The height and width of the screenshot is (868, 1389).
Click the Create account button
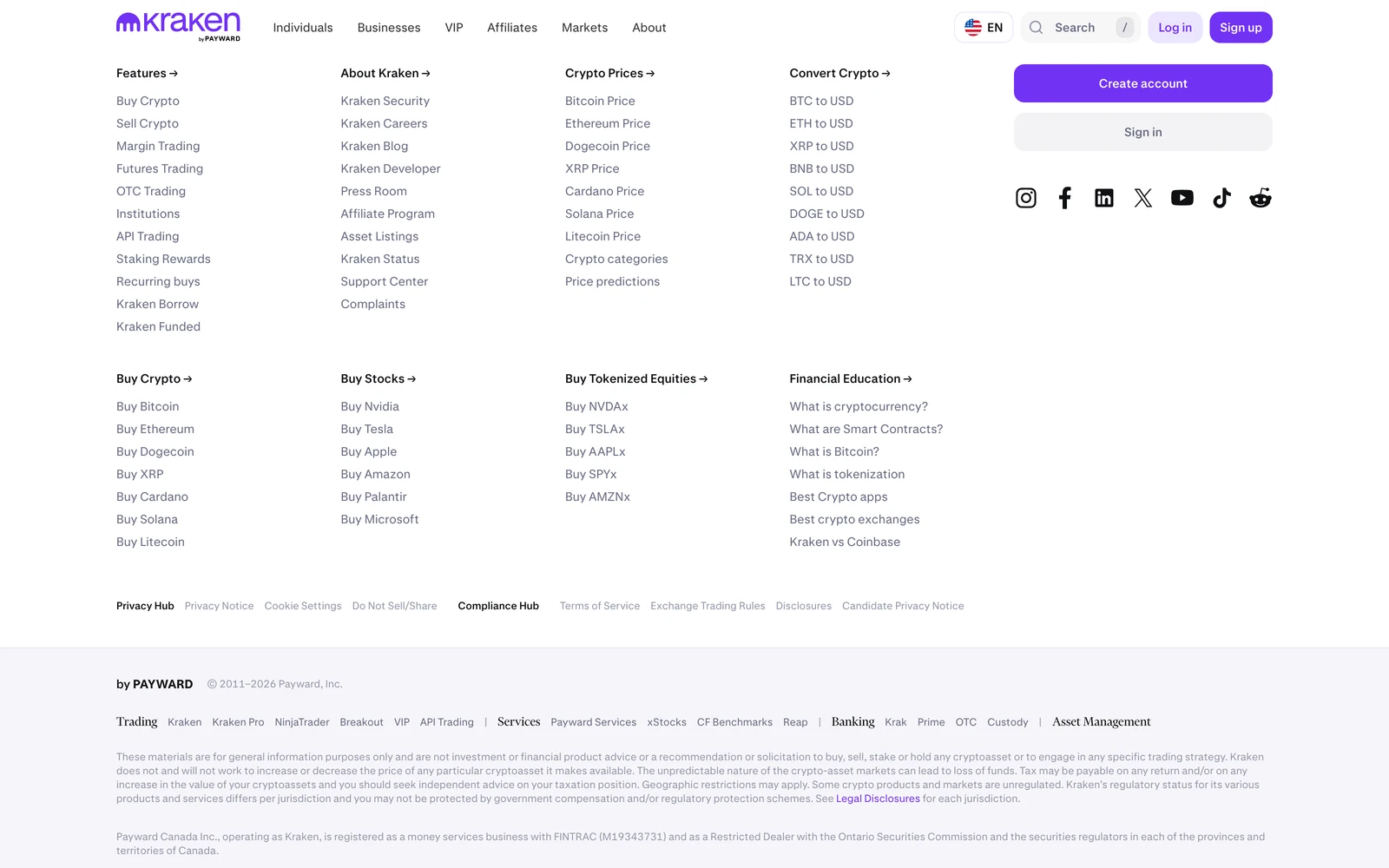click(x=1142, y=83)
